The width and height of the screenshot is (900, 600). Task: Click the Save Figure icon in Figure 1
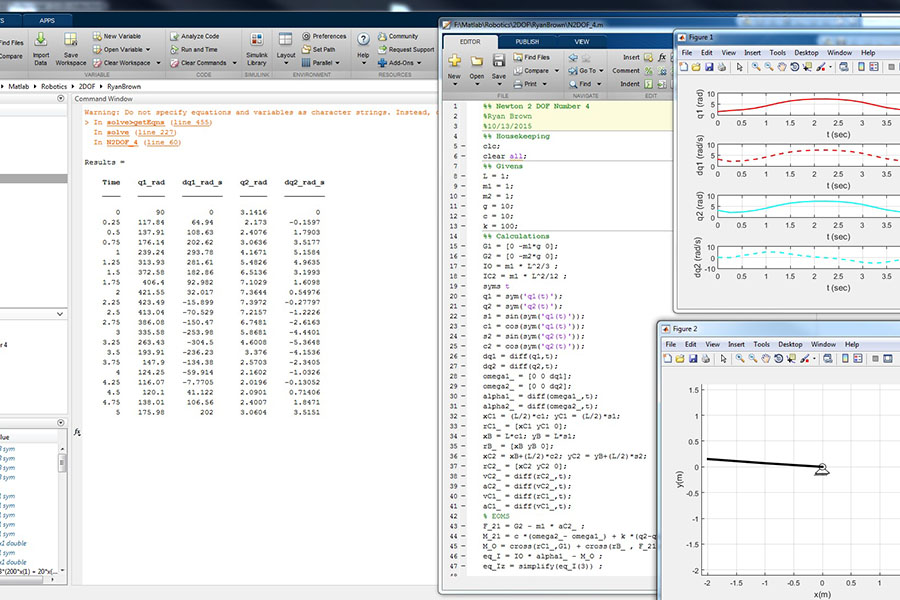click(x=709, y=67)
